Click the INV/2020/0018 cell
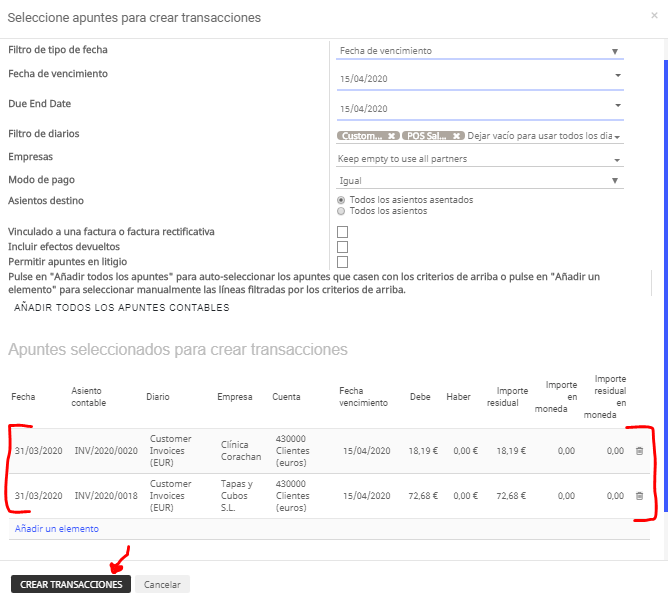 (106, 496)
